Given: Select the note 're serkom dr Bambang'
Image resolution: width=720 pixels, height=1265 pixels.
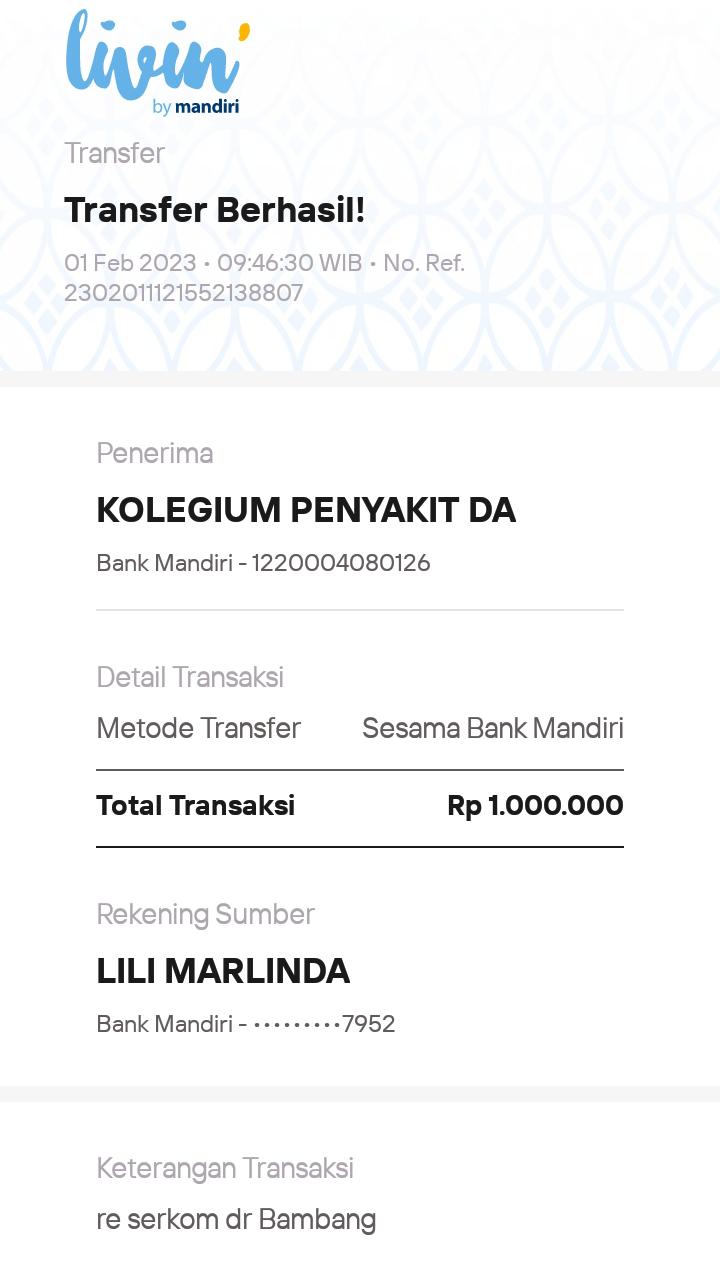Looking at the screenshot, I should [x=236, y=1220].
